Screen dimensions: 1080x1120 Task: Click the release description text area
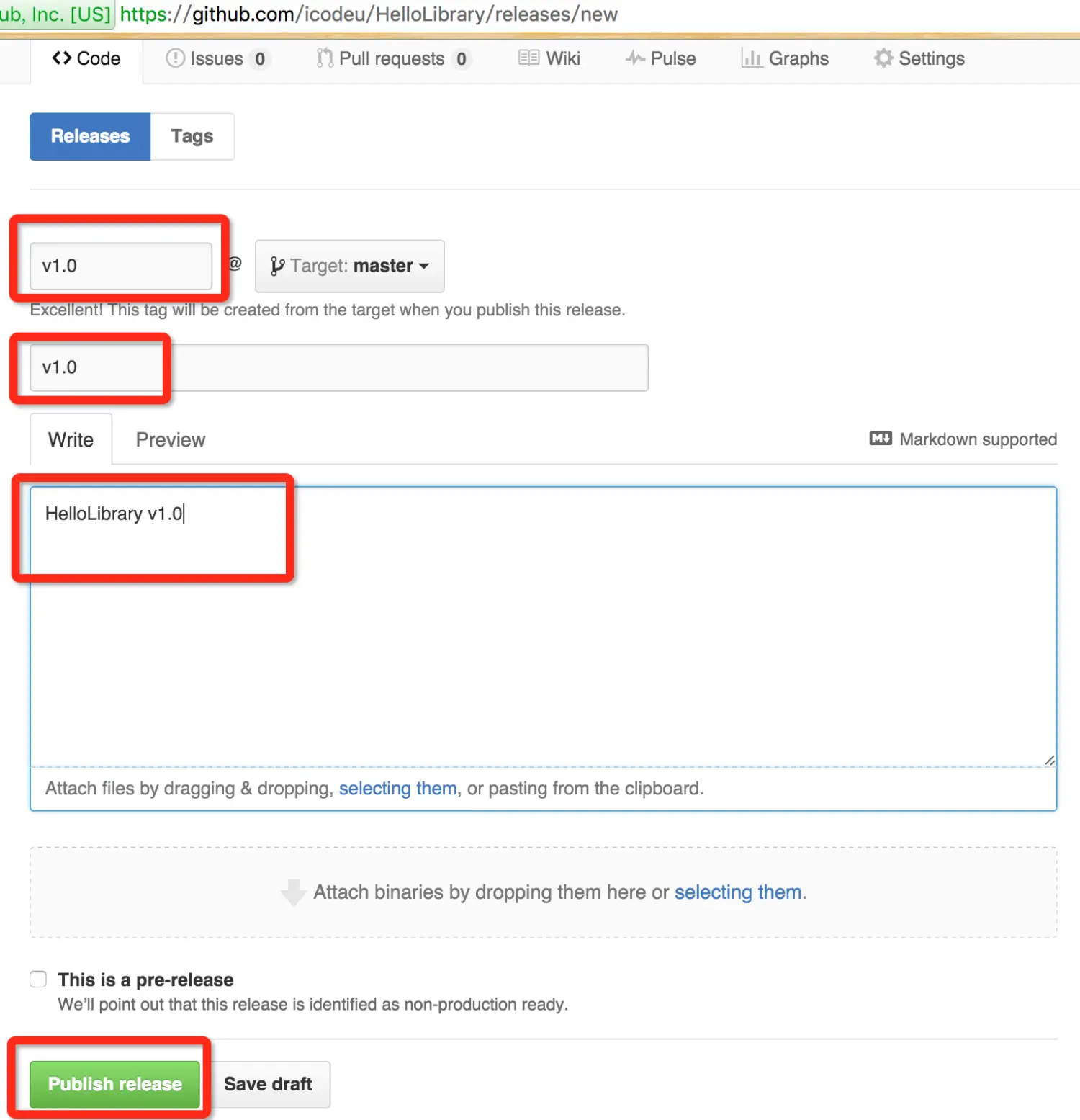[x=544, y=627]
